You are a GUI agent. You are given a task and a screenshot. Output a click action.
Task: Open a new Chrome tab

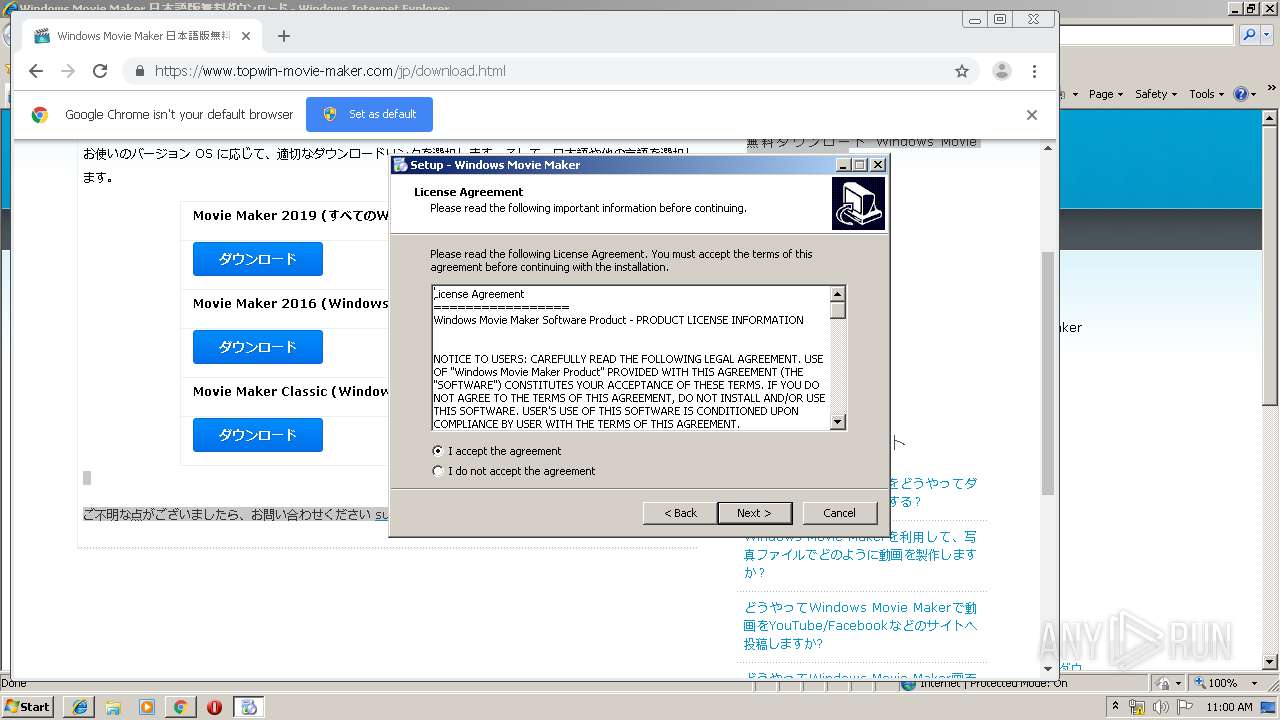coord(284,36)
